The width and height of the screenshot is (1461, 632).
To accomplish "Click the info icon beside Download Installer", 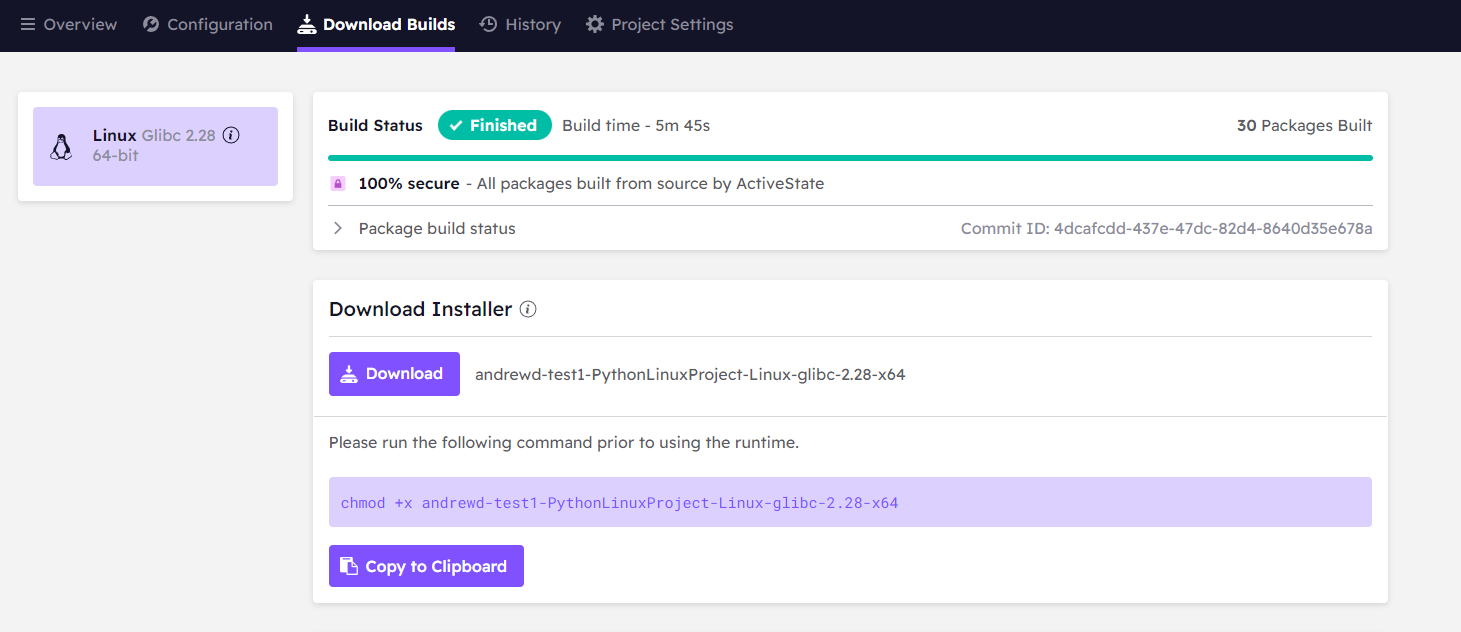I will (x=528, y=309).
